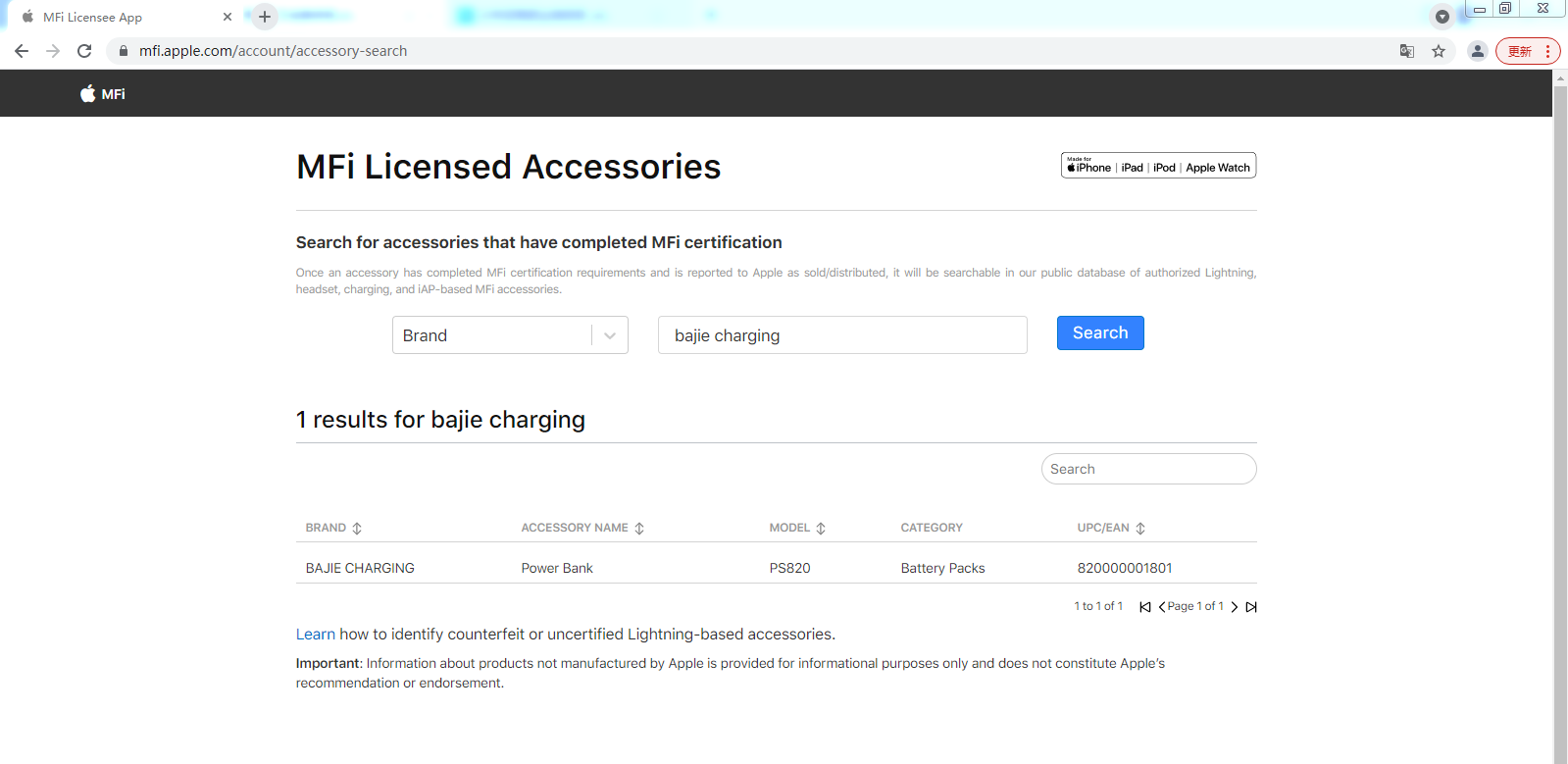Click the MFi Licensed Accessories heading
Viewport: 1568px width, 764px height.
[509, 167]
